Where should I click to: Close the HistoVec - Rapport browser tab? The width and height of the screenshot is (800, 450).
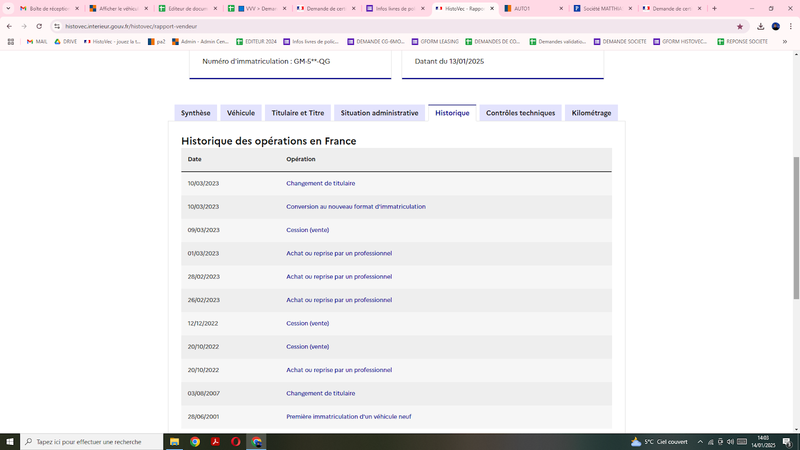[x=492, y=9]
